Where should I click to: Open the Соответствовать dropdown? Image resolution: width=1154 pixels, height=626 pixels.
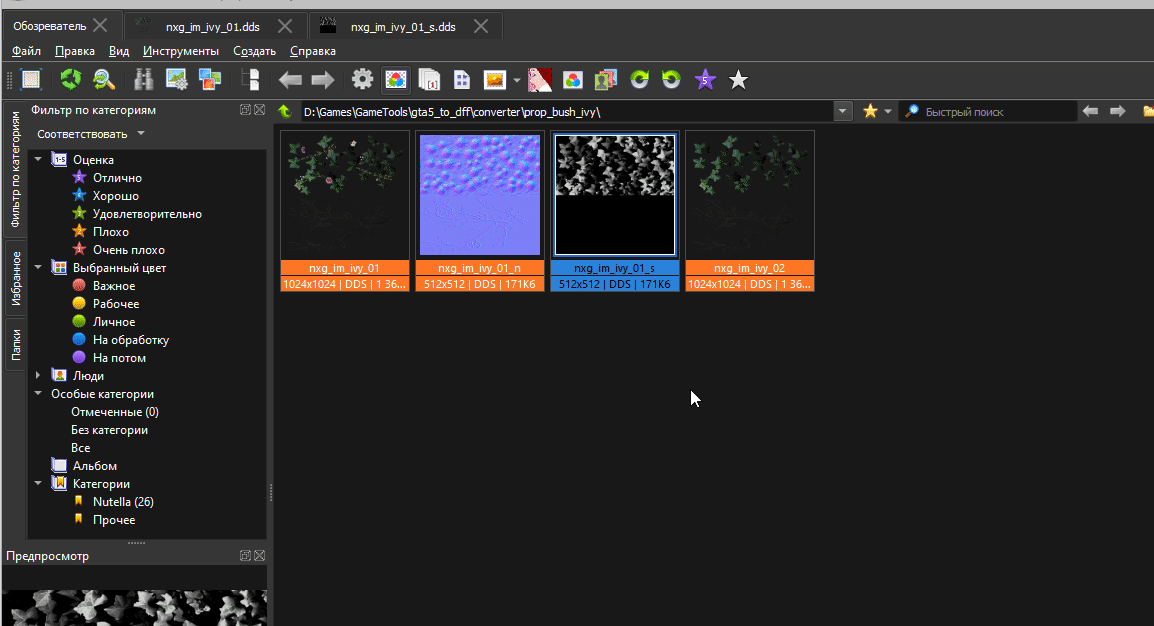[x=90, y=134]
